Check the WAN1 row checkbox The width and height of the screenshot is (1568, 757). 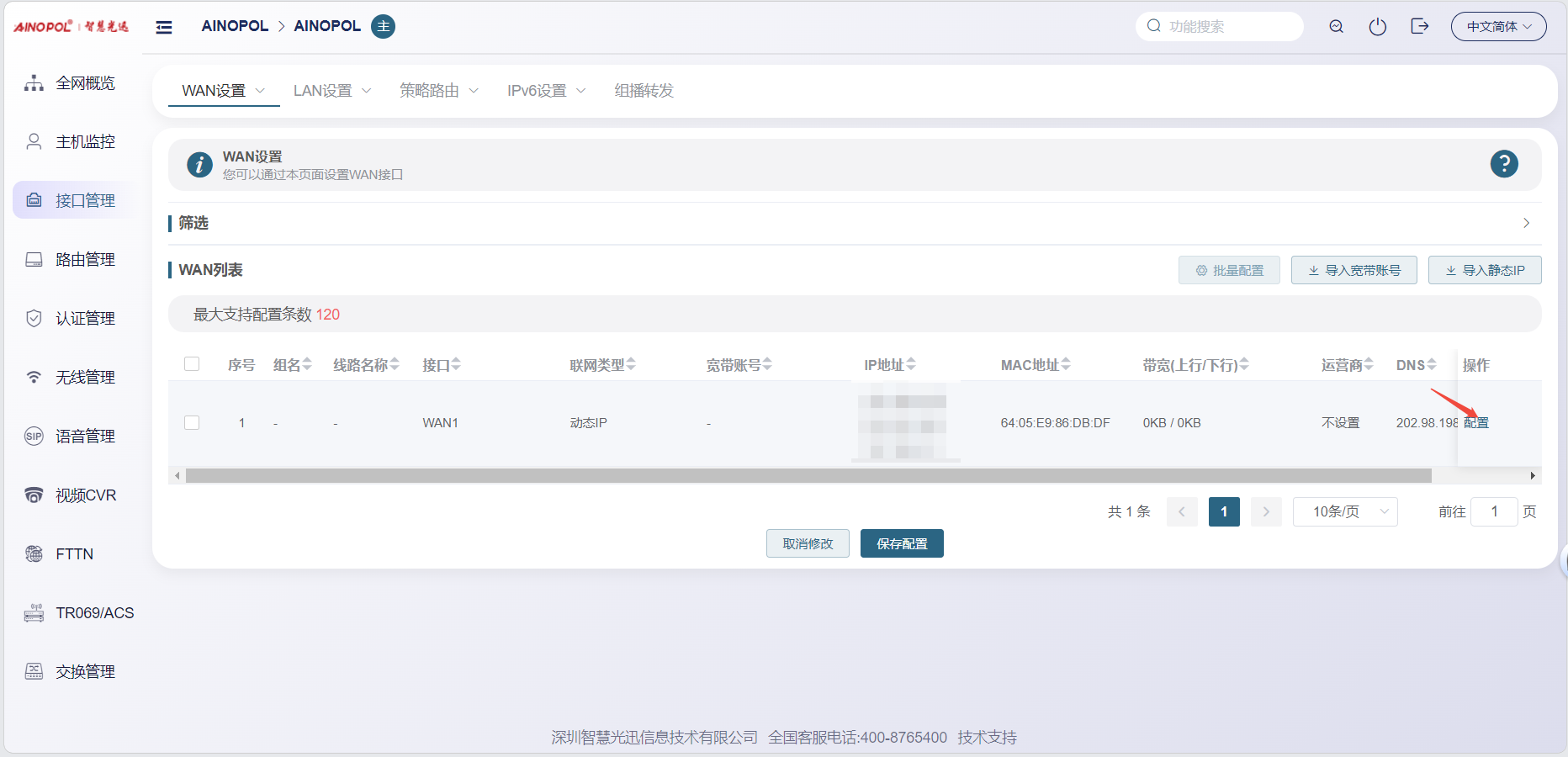(x=192, y=423)
